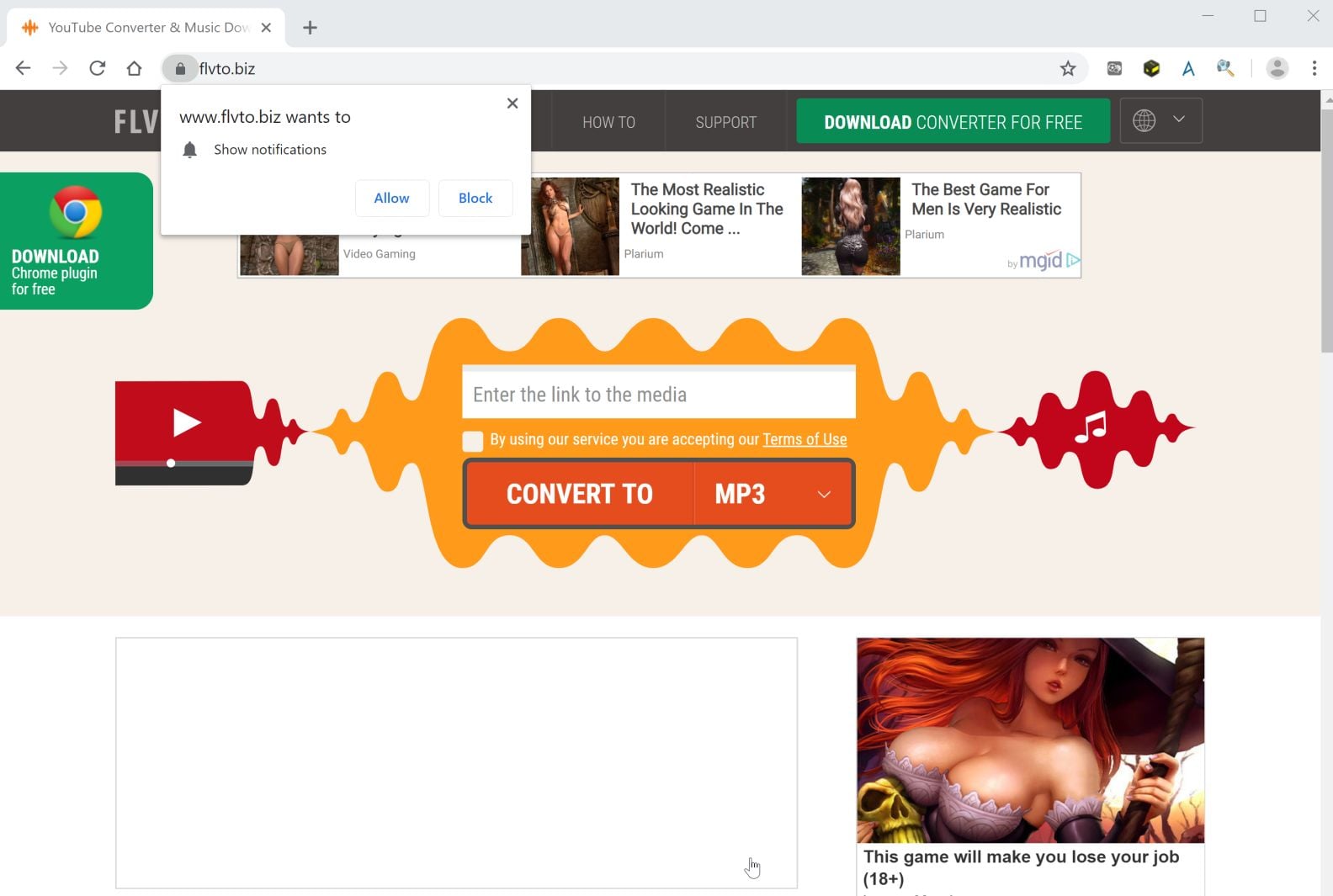
Task: Open the HOW TO menu item
Action: coord(609,122)
